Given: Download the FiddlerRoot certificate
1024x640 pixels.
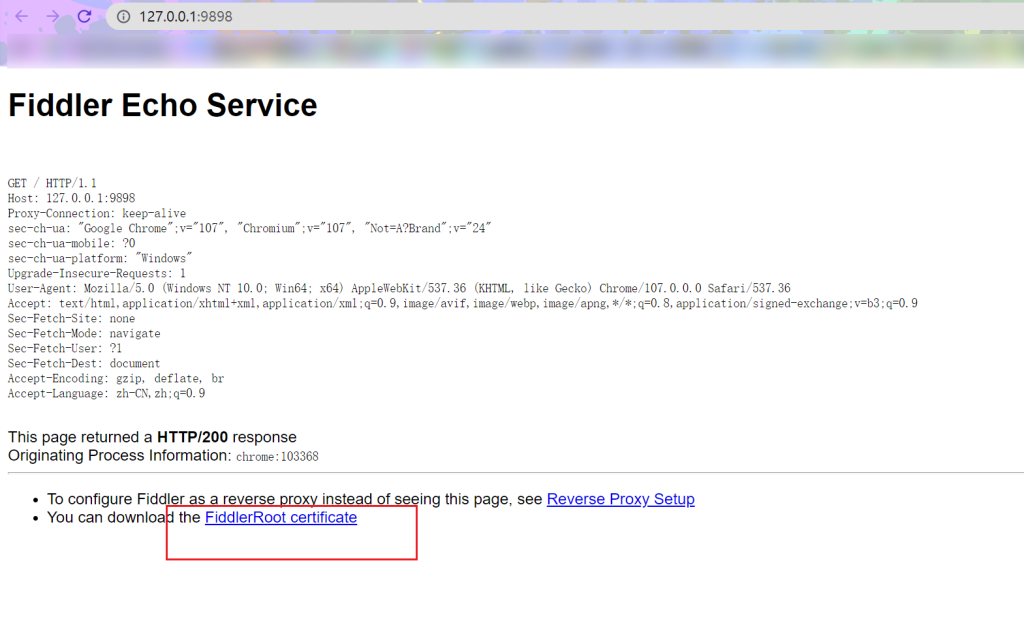Looking at the screenshot, I should (281, 517).
